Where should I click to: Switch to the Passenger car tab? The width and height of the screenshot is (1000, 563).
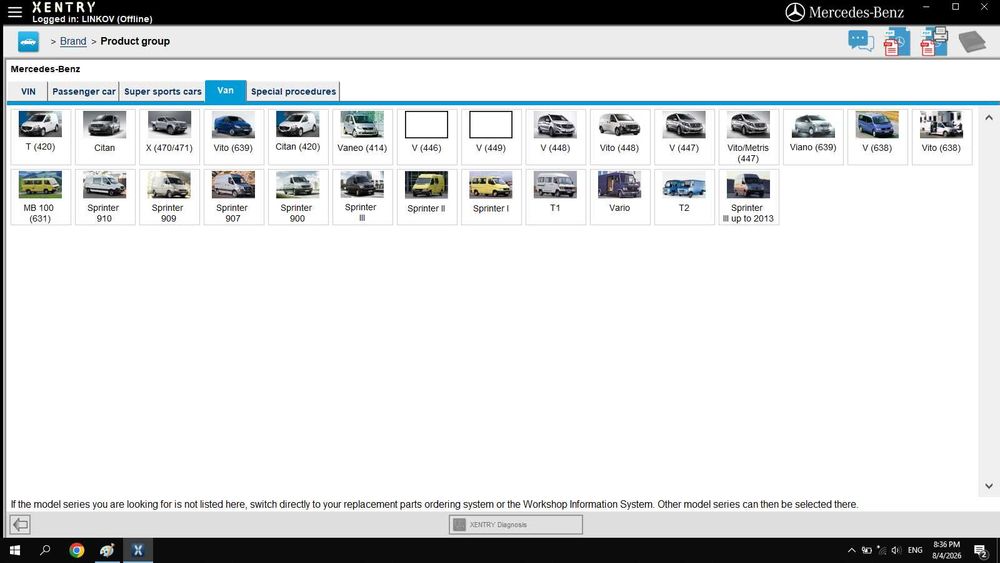click(x=84, y=92)
